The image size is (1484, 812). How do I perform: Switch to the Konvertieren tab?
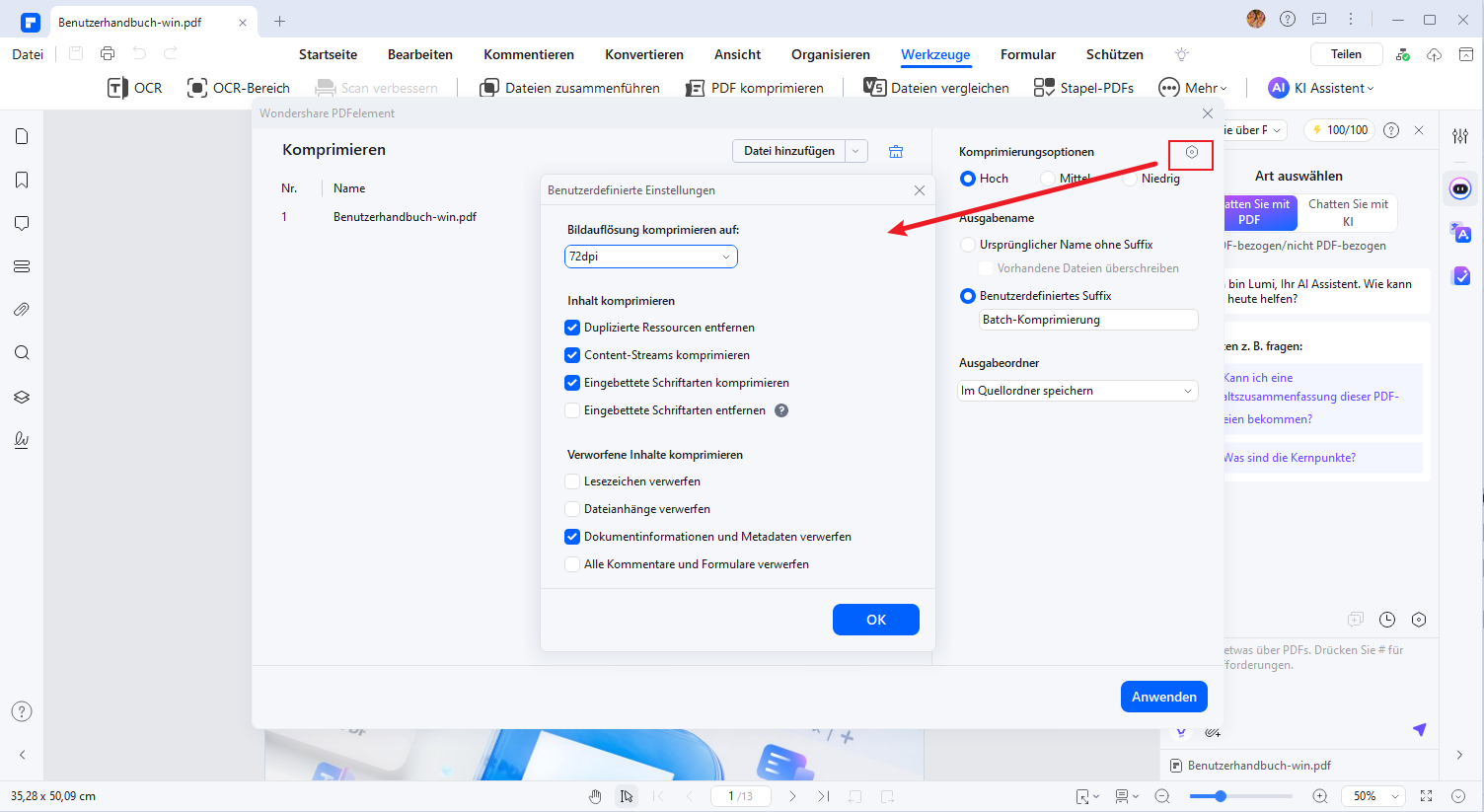tap(644, 54)
